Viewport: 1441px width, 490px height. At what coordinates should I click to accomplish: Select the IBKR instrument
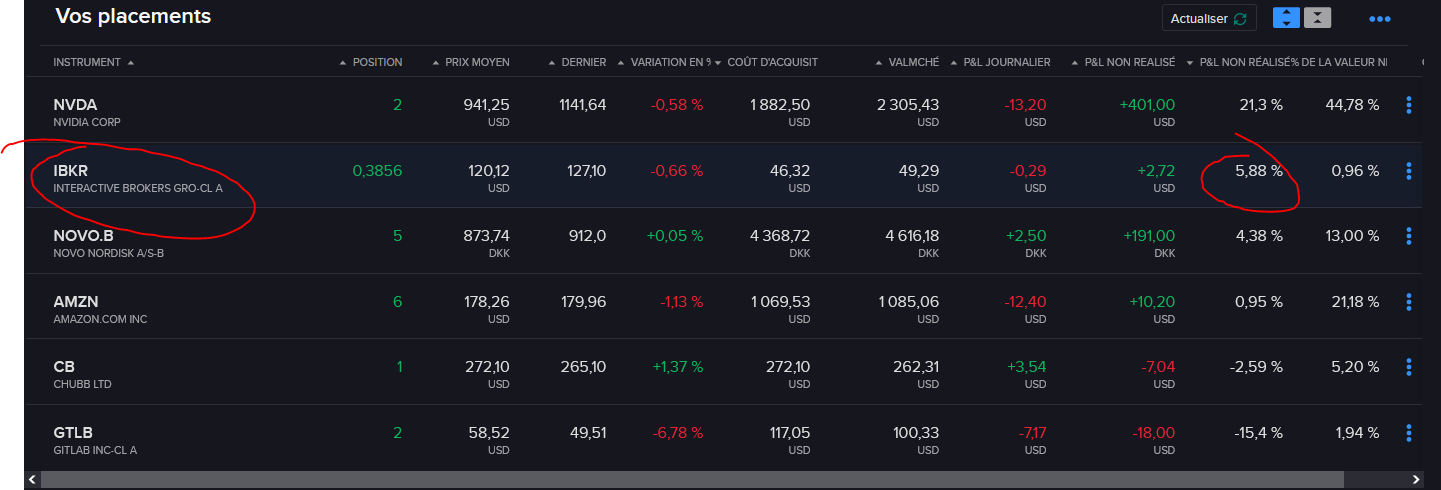(71, 171)
